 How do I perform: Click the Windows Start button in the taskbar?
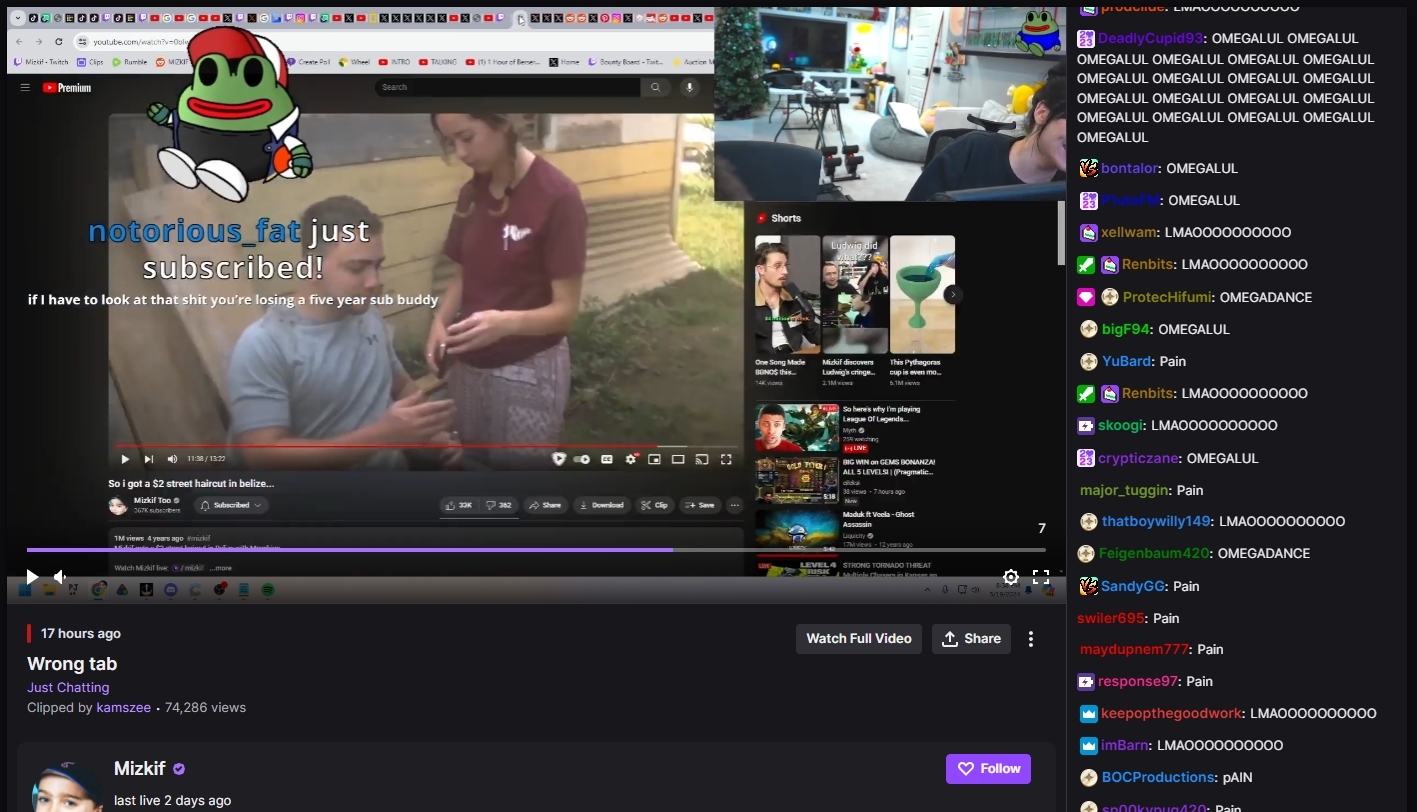[24, 590]
